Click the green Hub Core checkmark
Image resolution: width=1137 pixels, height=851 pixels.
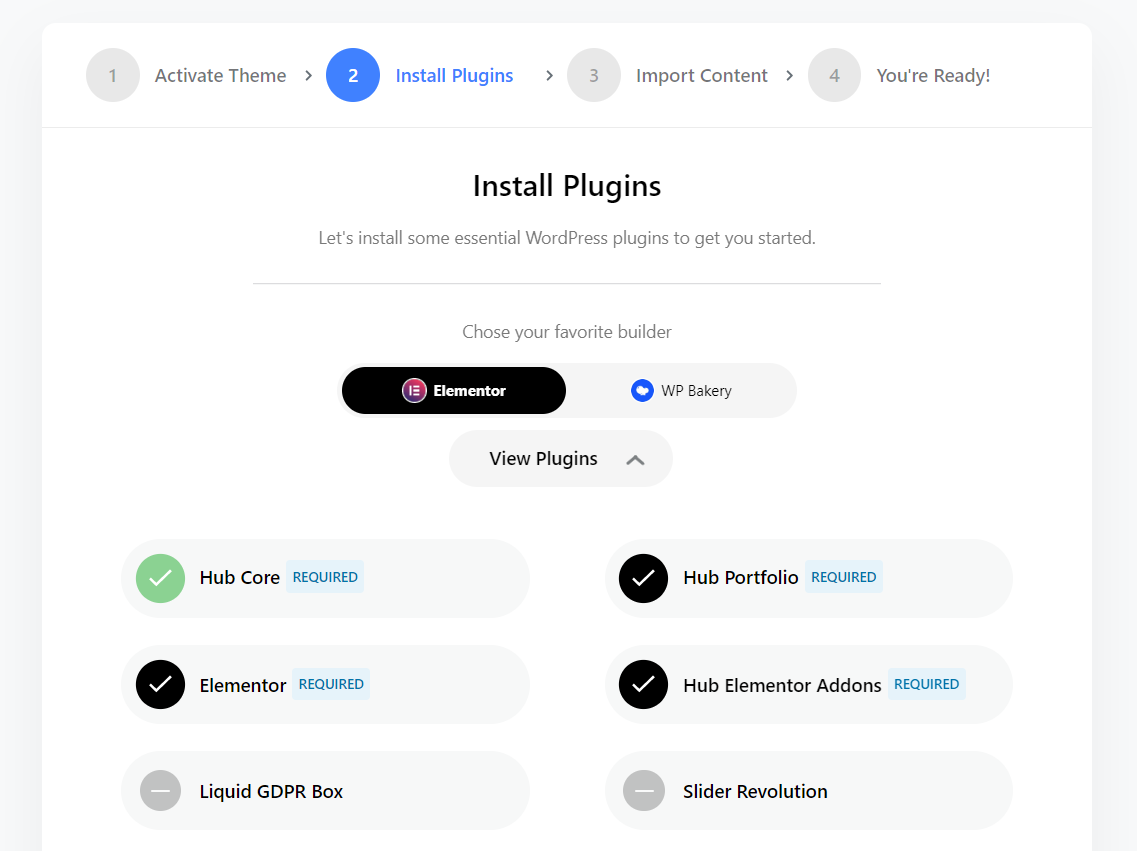[x=160, y=578]
